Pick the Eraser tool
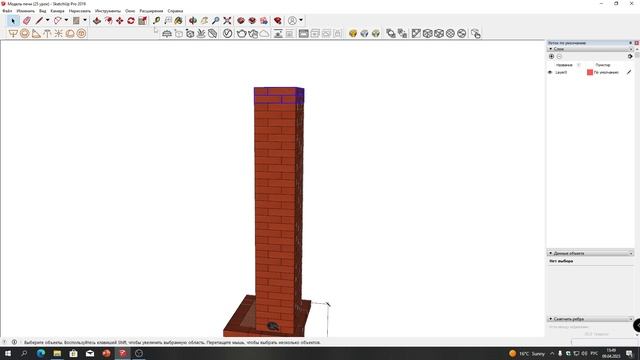640x360 pixels. coord(27,20)
